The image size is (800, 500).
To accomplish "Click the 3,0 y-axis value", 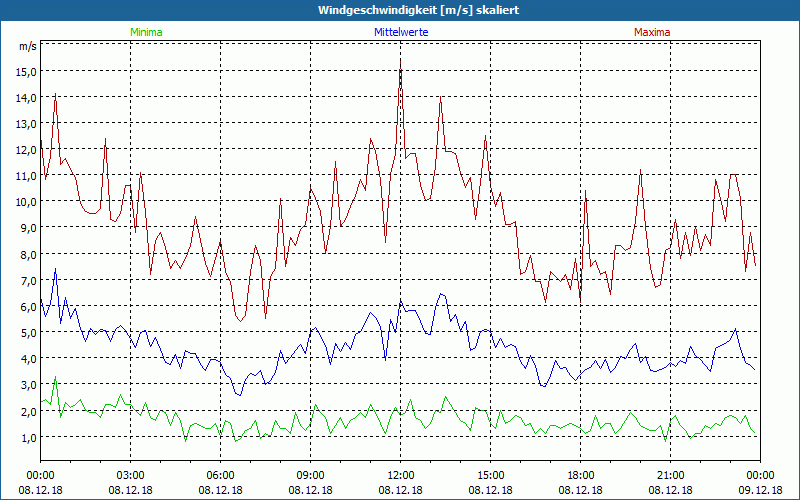I will pos(28,385).
